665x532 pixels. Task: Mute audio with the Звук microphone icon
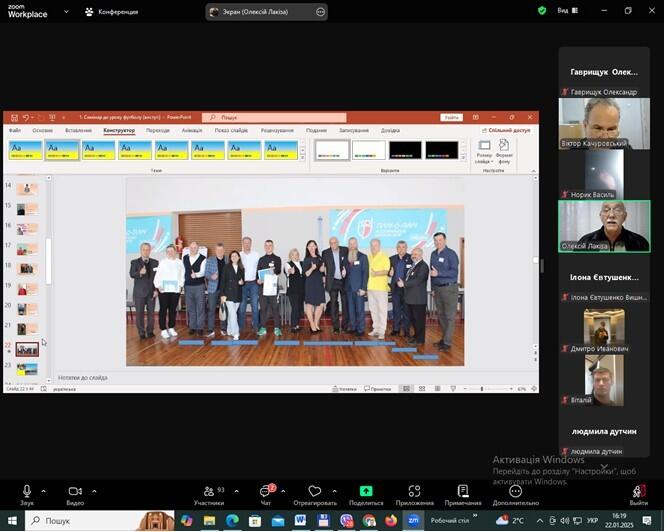pyautogui.click(x=27, y=491)
